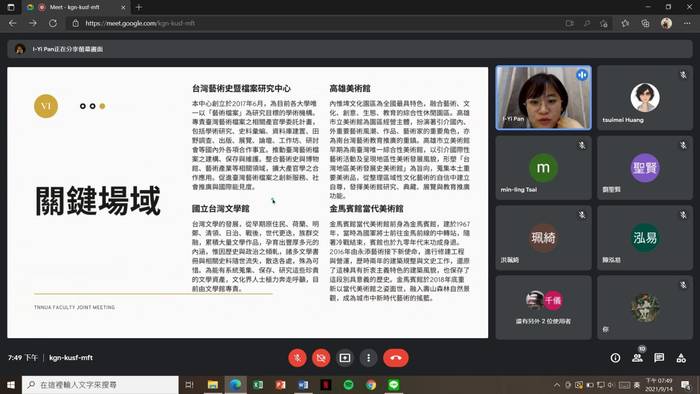Expand the system tray hidden icons chevron
The width and height of the screenshot is (700, 394).
557,385
